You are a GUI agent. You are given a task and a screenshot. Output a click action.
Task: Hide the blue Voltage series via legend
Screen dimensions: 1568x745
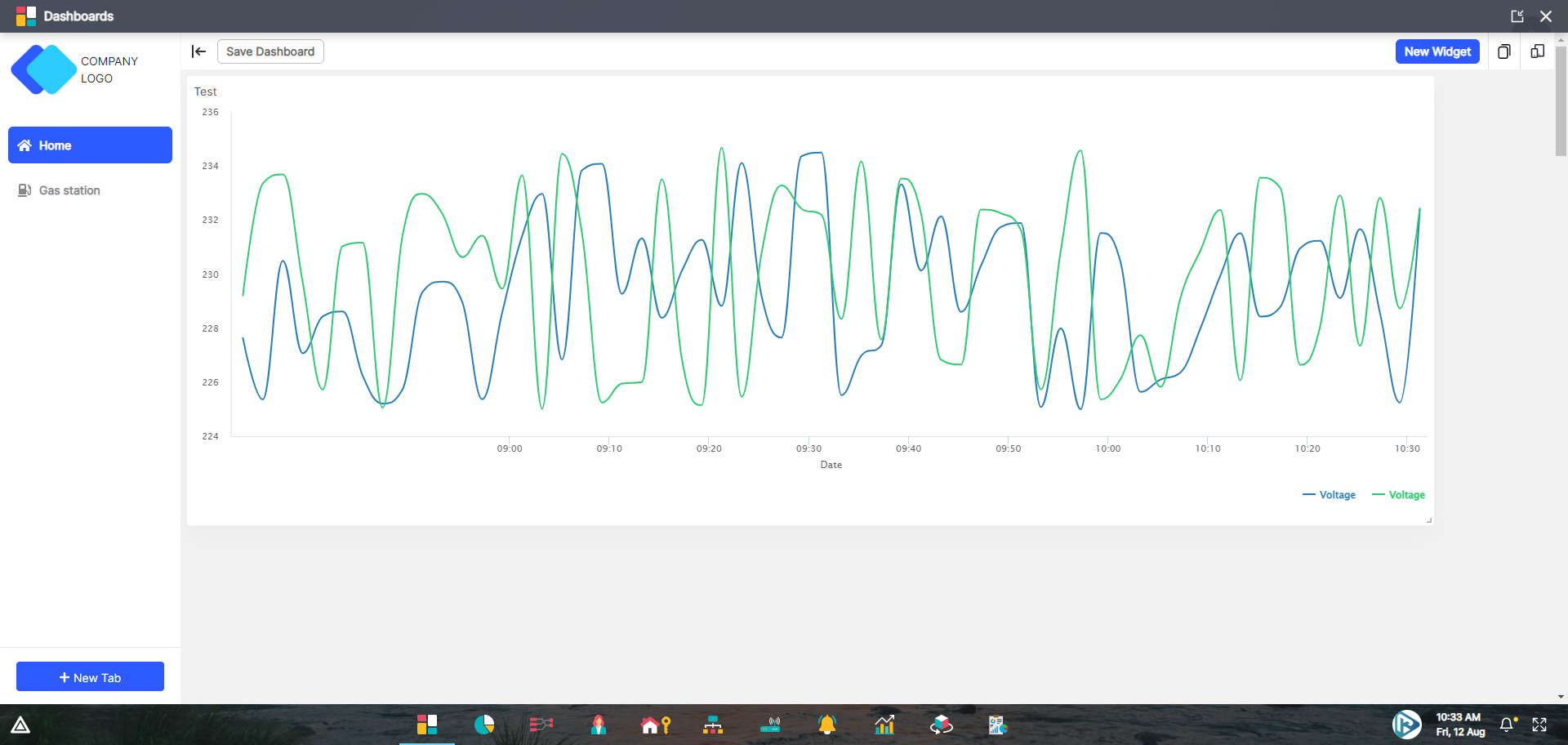click(x=1329, y=495)
